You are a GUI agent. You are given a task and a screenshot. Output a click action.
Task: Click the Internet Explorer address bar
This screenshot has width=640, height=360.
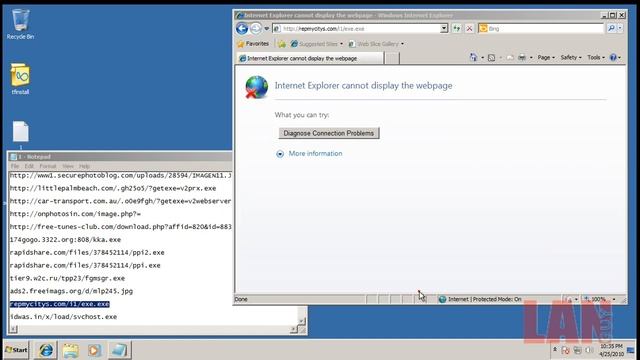356,29
